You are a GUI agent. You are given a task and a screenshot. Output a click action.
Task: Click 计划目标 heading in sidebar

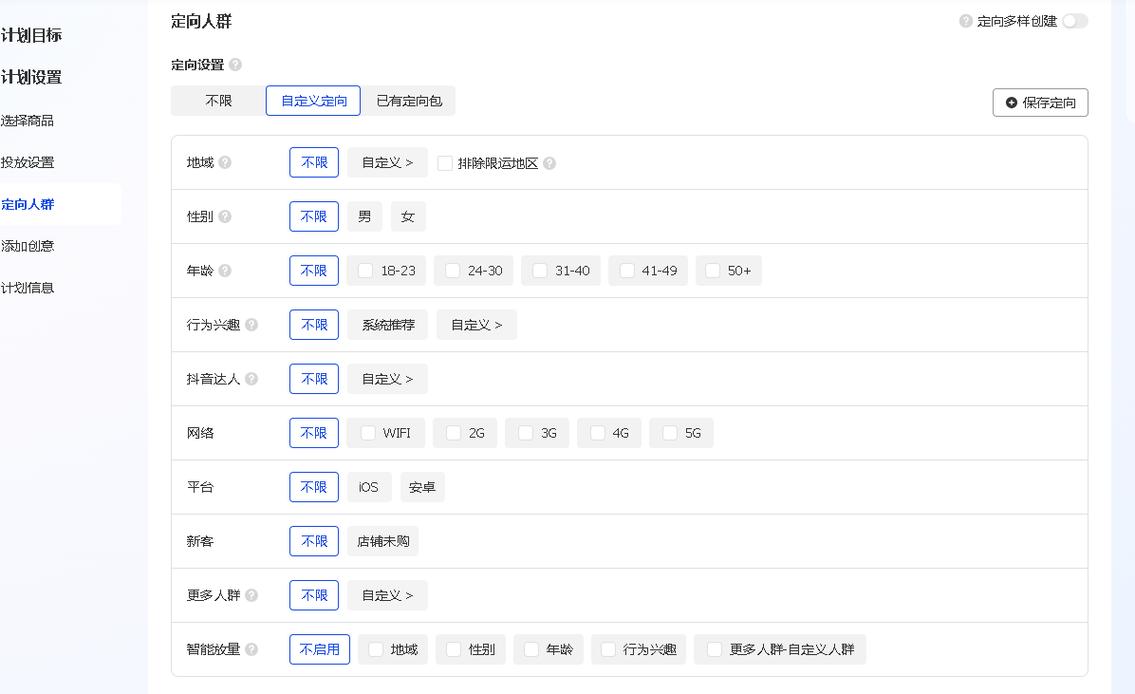(x=31, y=35)
